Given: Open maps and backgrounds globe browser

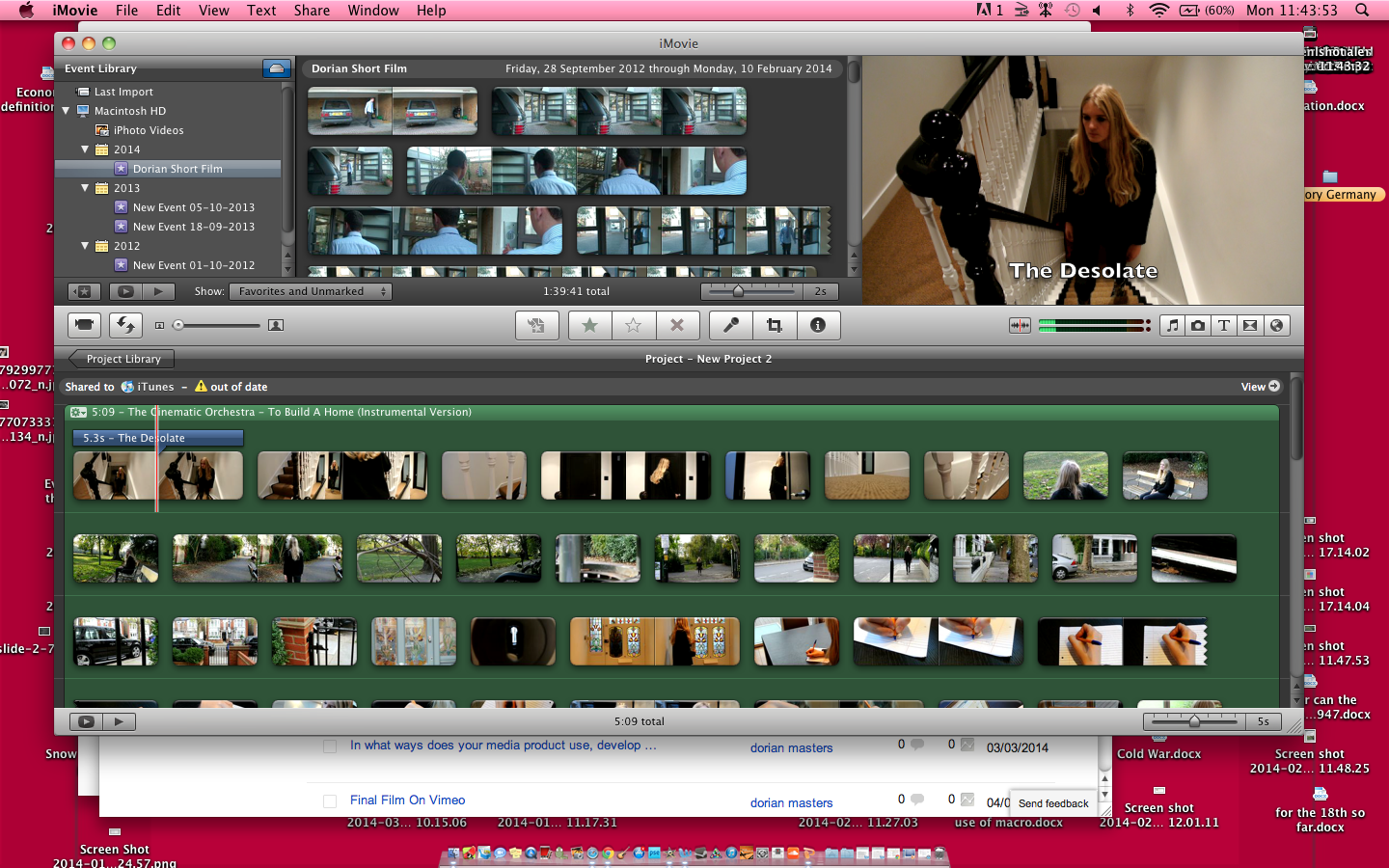Looking at the screenshot, I should pyautogui.click(x=1276, y=325).
